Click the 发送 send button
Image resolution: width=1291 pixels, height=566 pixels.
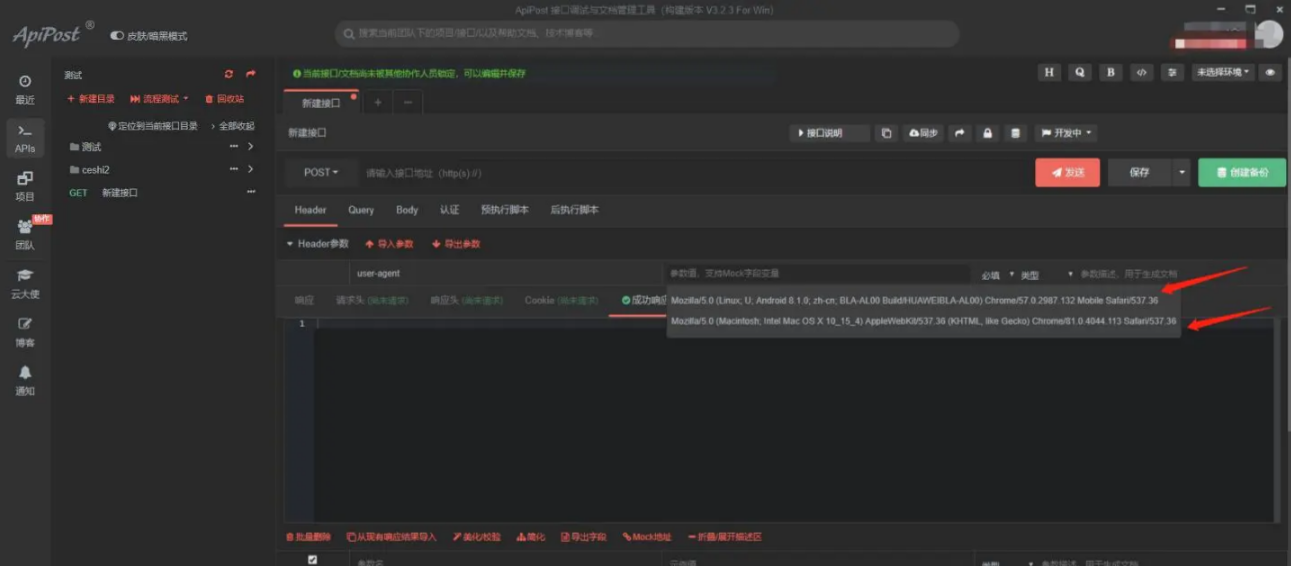(1067, 172)
